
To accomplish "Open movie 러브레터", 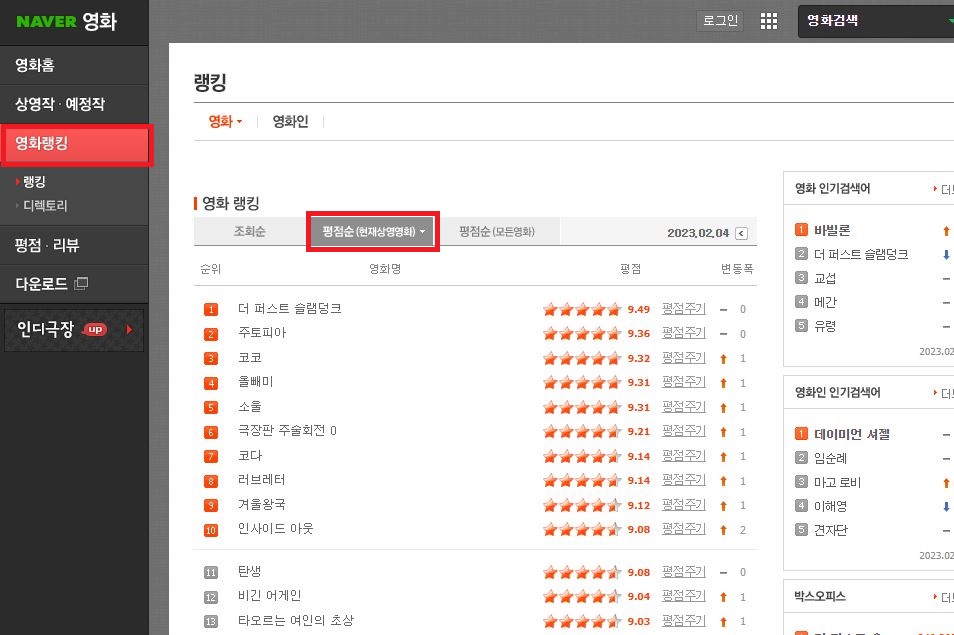I will tap(262, 480).
